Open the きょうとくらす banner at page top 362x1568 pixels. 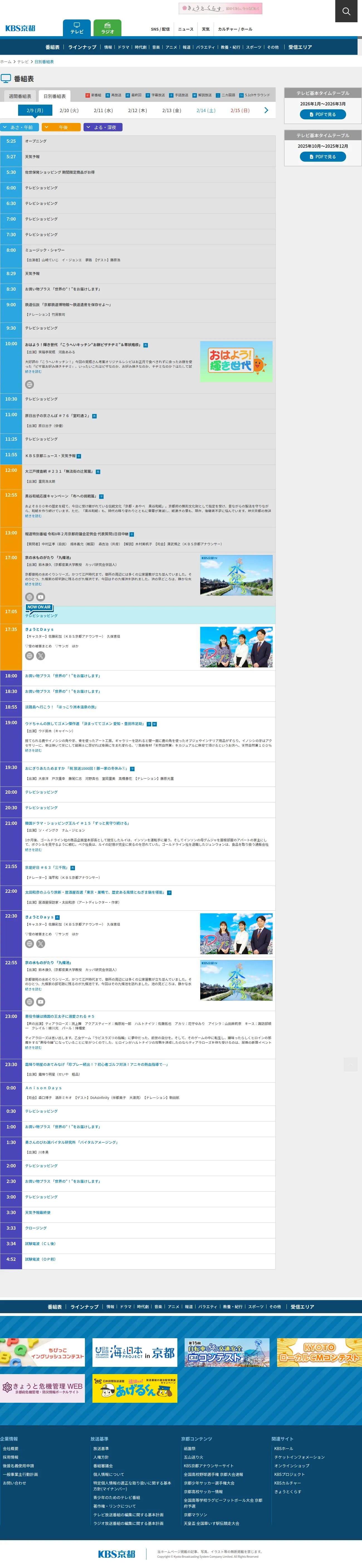point(220,9)
